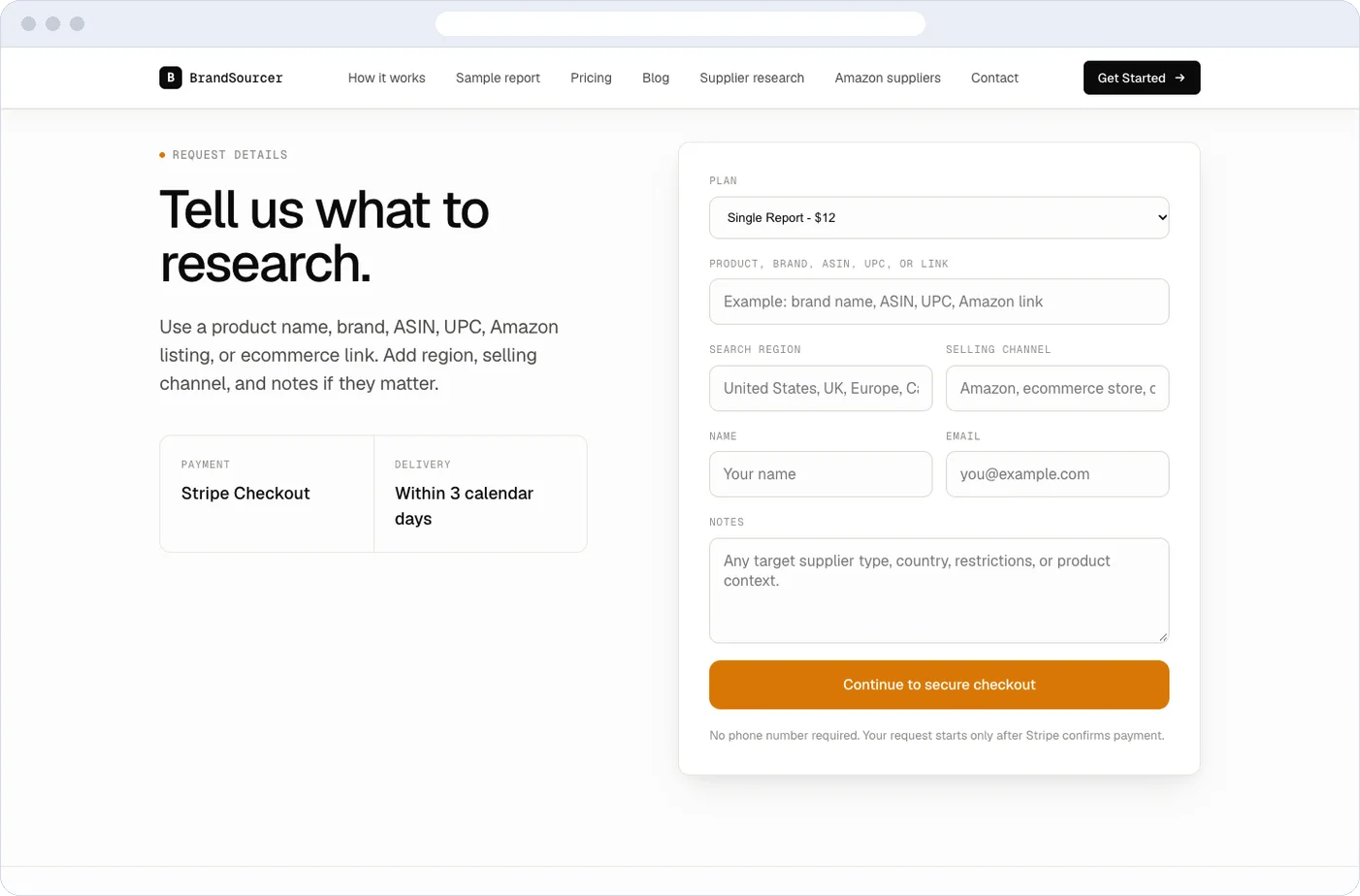Image resolution: width=1360 pixels, height=896 pixels.
Task: Click into the Email input field
Action: click(1057, 474)
